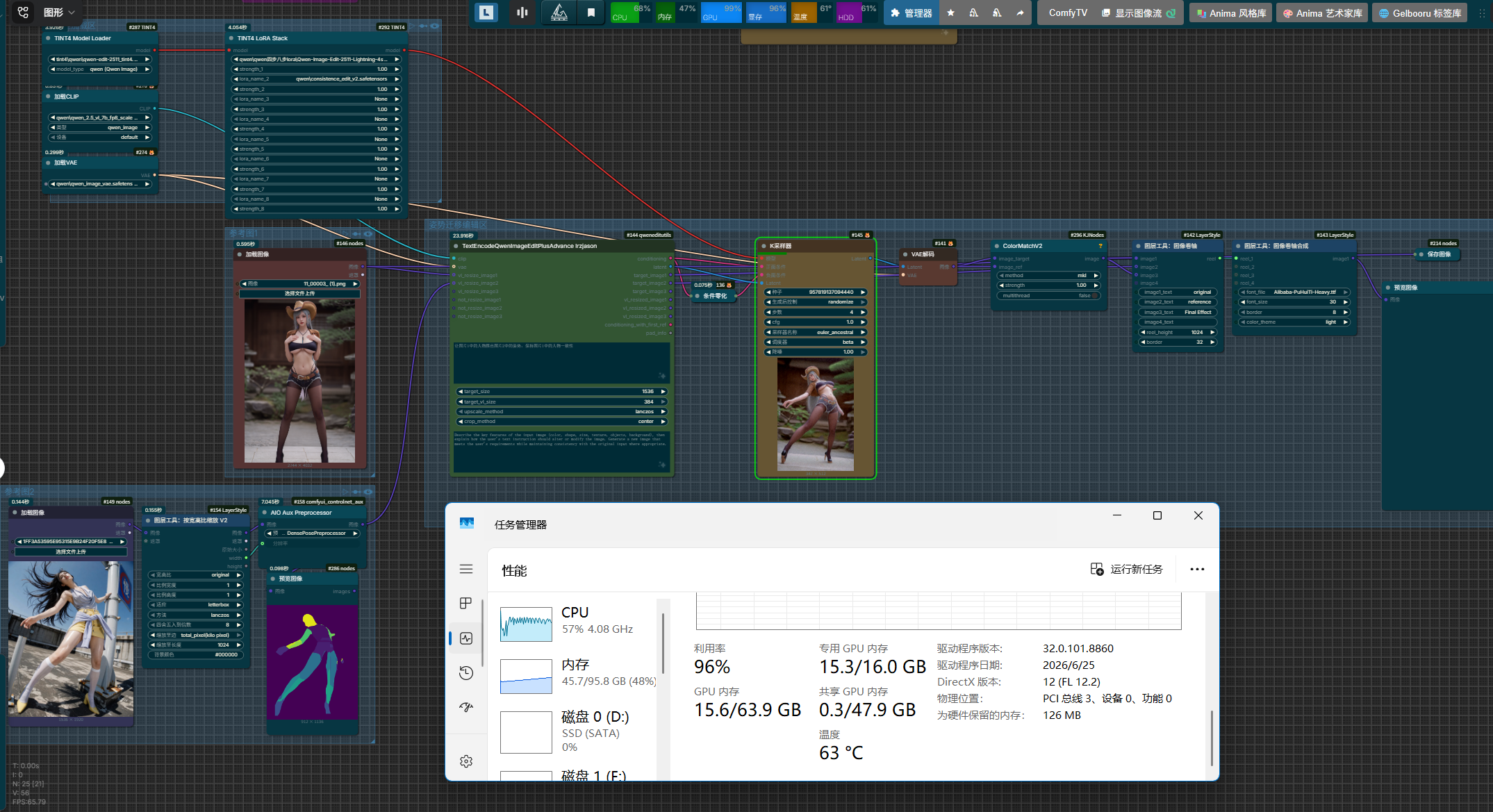Open Task Manager more options ellipsis
Viewport: 1493px width, 812px height.
click(1197, 569)
